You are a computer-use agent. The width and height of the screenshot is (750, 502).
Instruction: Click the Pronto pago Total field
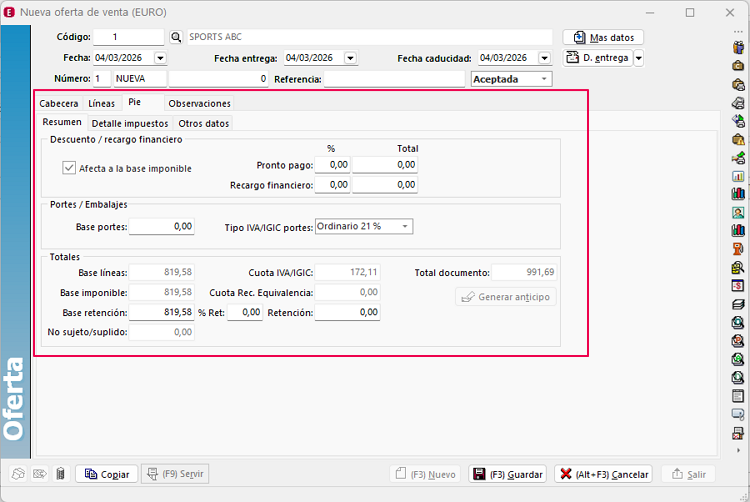tap(385, 164)
